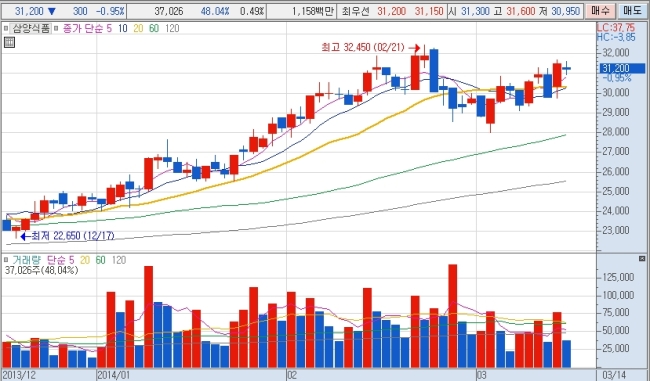Click the 거래량 volume indicator title
This screenshot has width=650, height=381.
click(27, 260)
